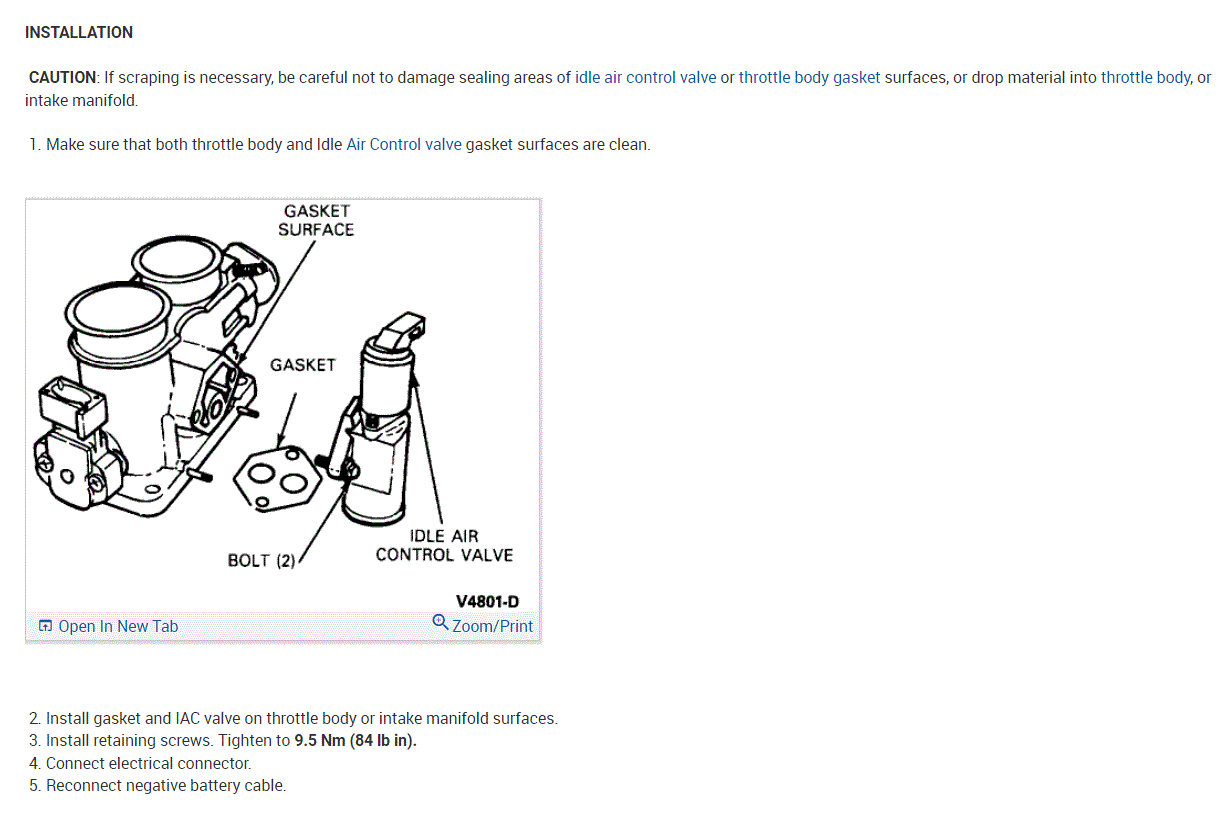This screenshot has width=1232, height=815.
Task: Click the Open In New Tab icon
Action: (45, 626)
